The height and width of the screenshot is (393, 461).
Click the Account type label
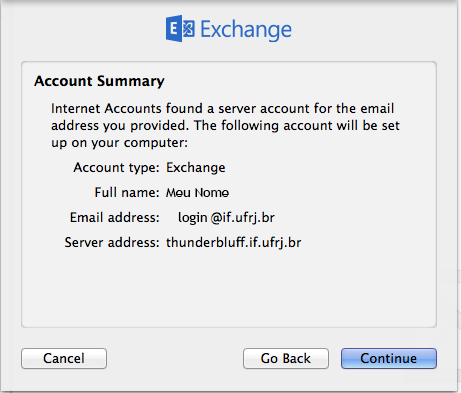116,168
